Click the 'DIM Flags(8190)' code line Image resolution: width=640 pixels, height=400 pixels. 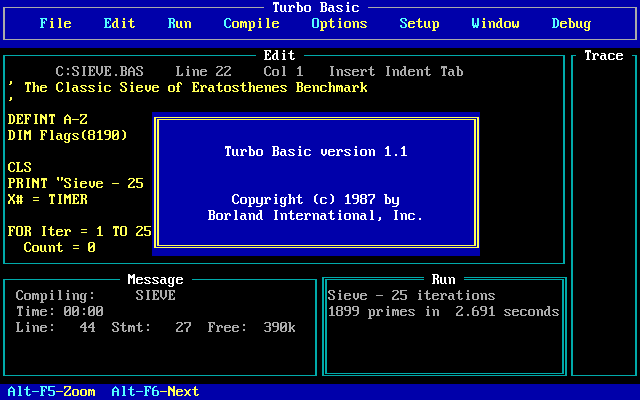pyautogui.click(x=68, y=135)
